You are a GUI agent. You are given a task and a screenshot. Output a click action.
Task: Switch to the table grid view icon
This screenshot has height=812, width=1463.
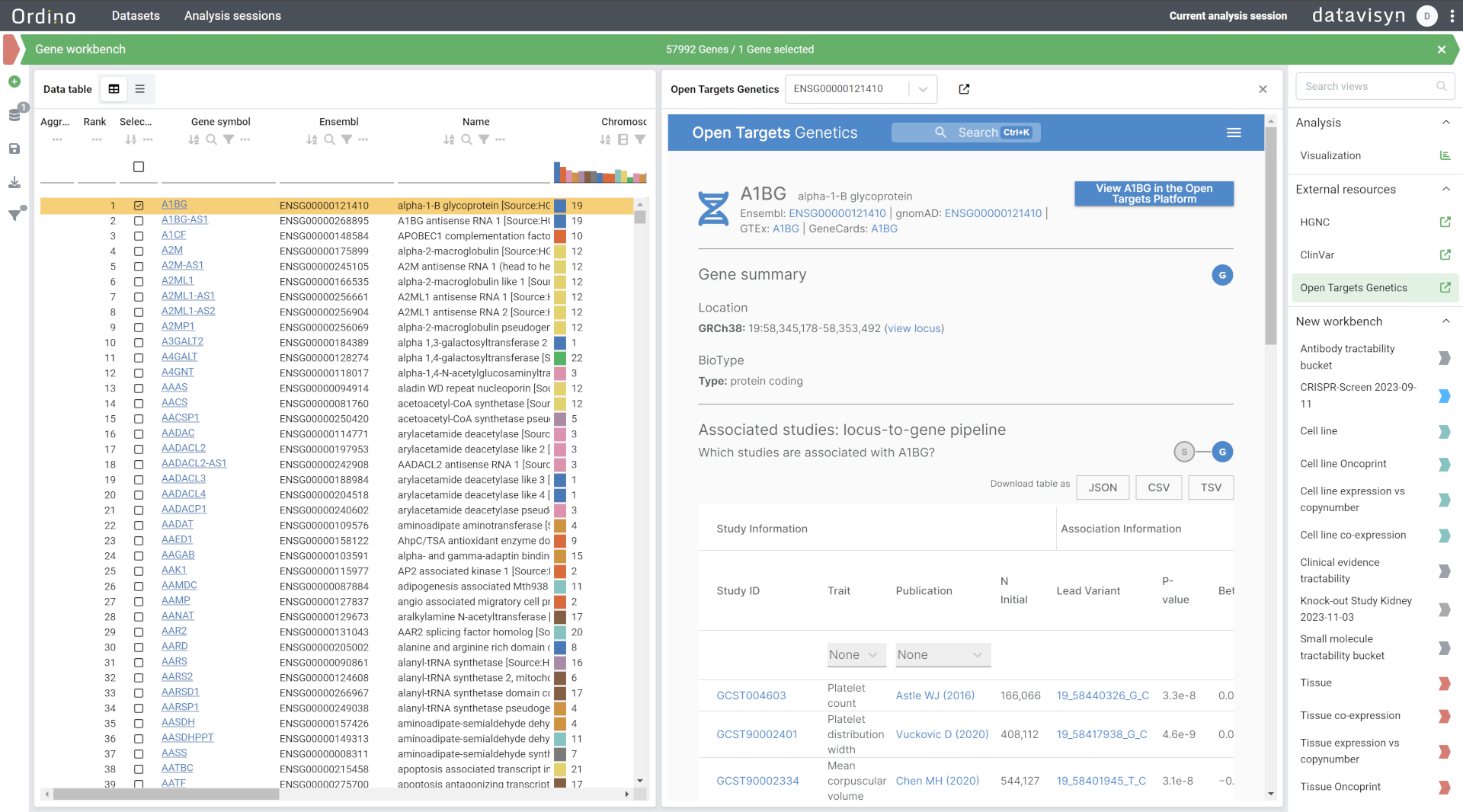click(114, 89)
